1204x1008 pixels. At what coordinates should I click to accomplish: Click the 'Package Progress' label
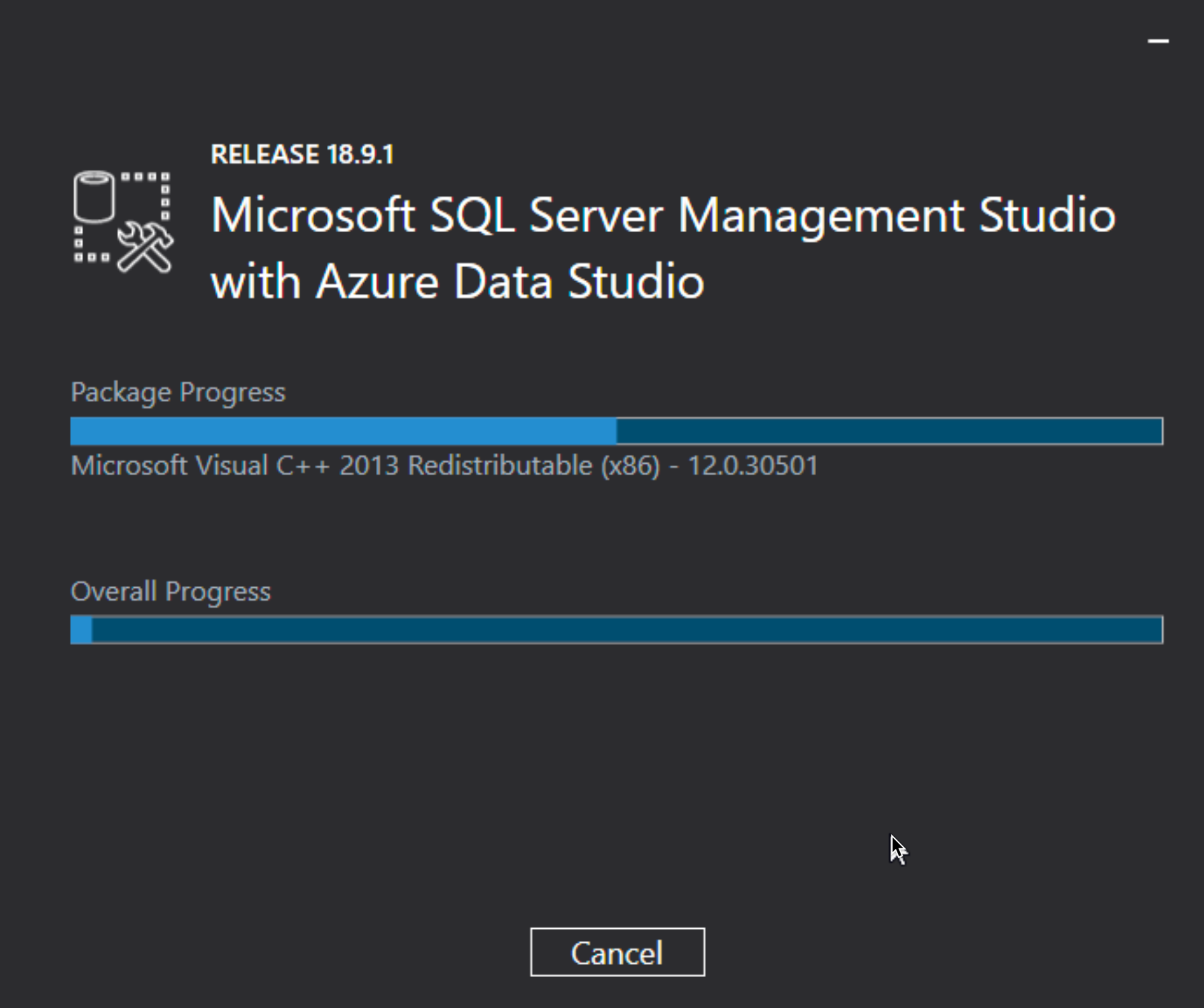[178, 393]
